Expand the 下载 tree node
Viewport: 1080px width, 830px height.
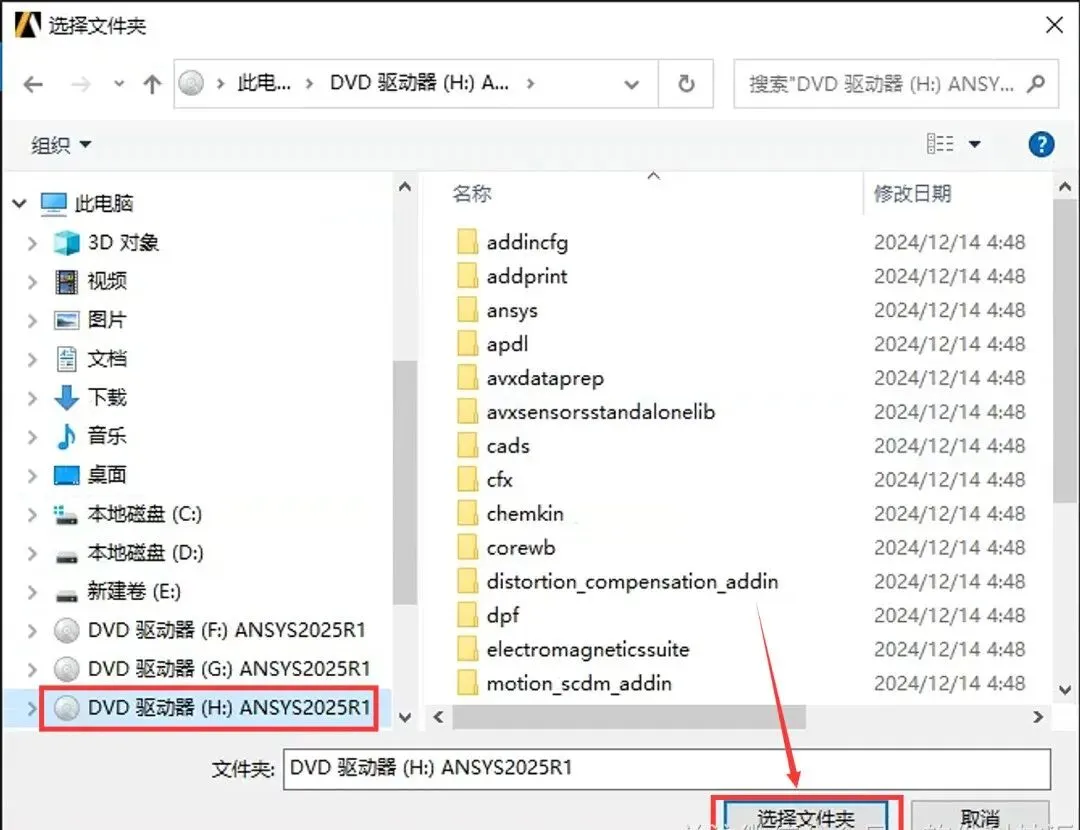click(32, 397)
